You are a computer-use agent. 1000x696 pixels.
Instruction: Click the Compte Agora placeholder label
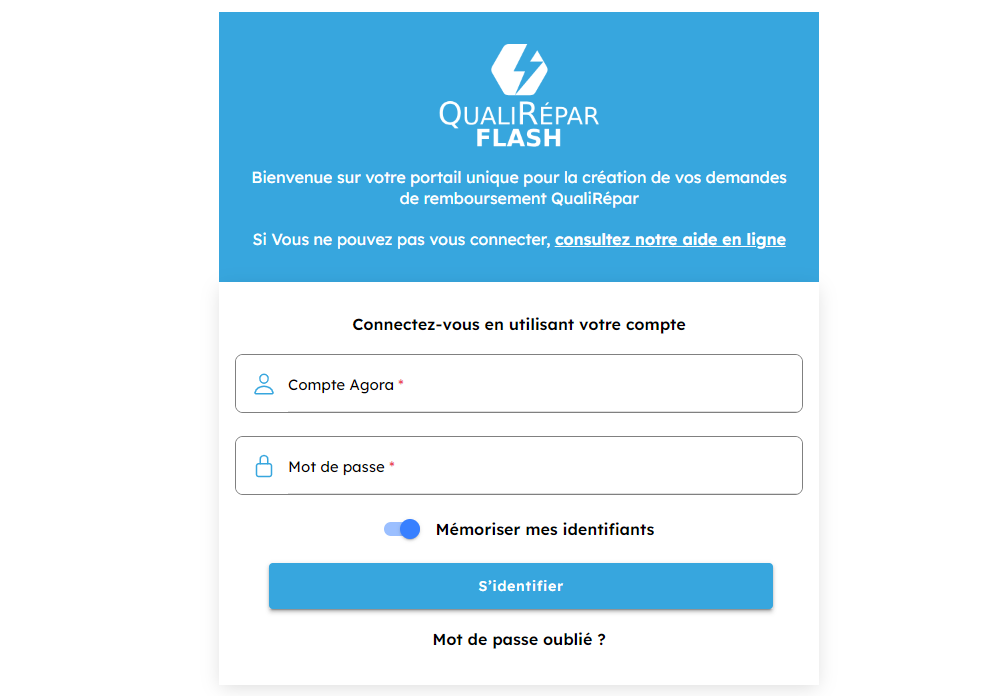[x=341, y=385]
